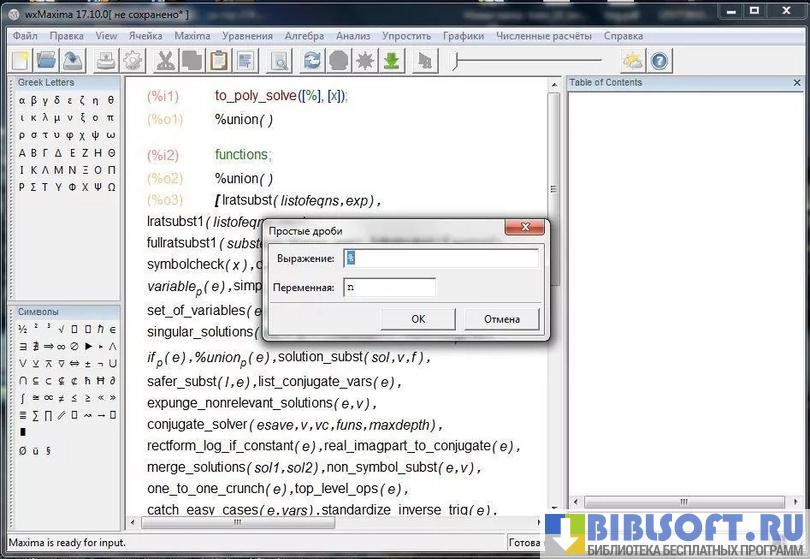
Task: Open Help with the question mark icon
Action: 660,61
